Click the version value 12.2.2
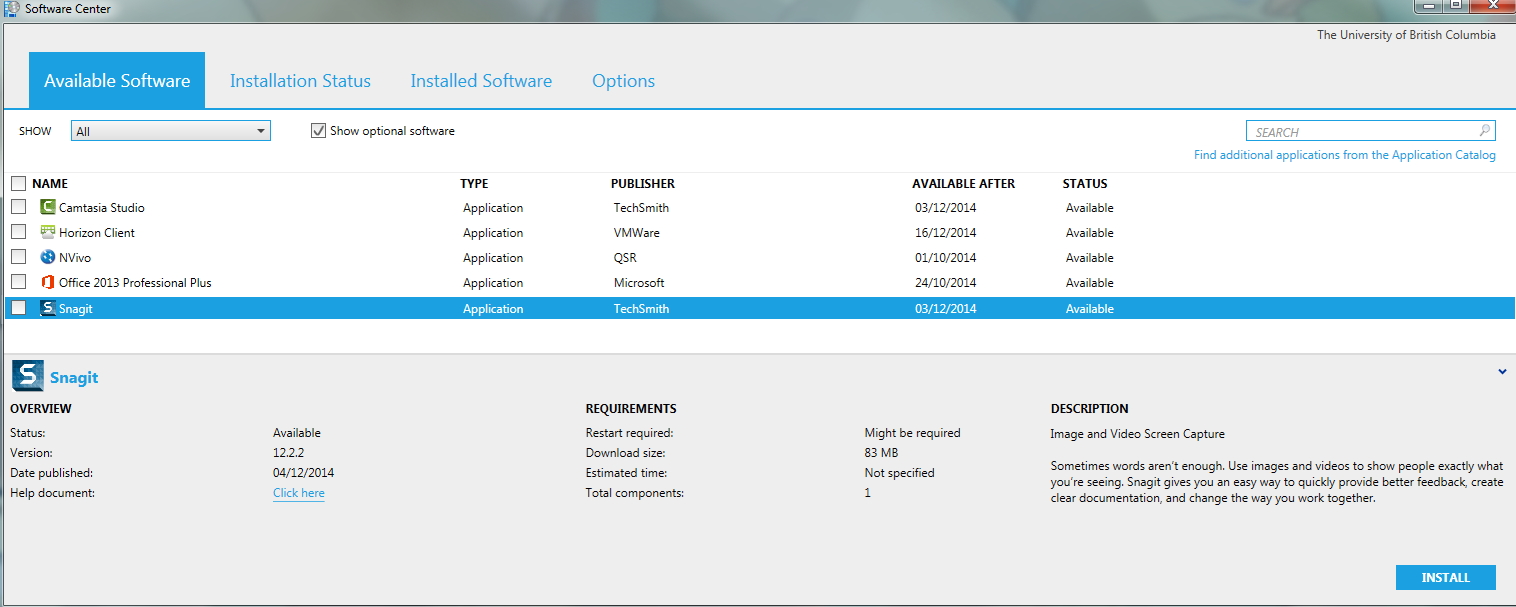1516x607 pixels. coord(287,453)
